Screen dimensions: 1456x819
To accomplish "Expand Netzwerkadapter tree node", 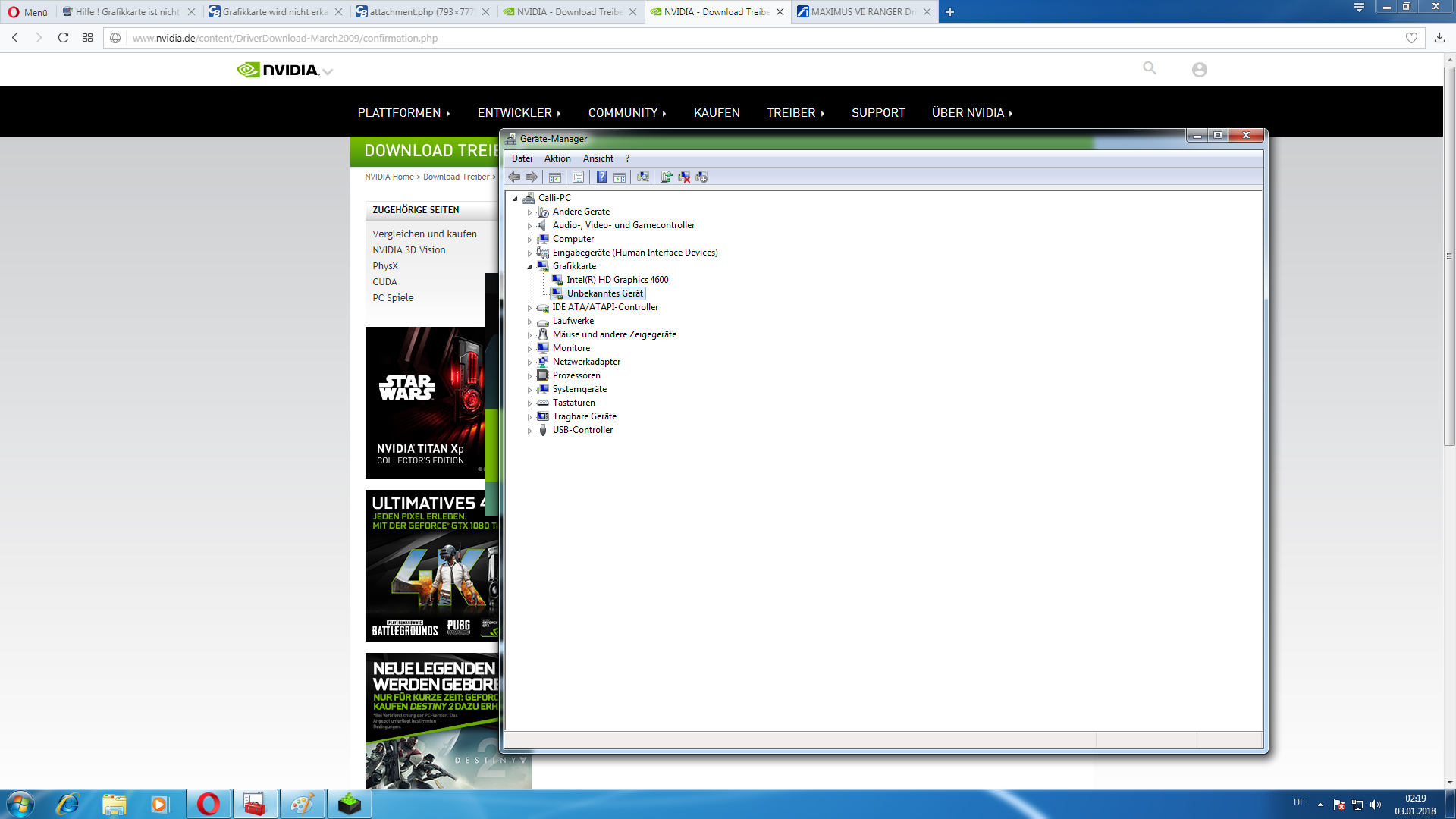I will 529,362.
